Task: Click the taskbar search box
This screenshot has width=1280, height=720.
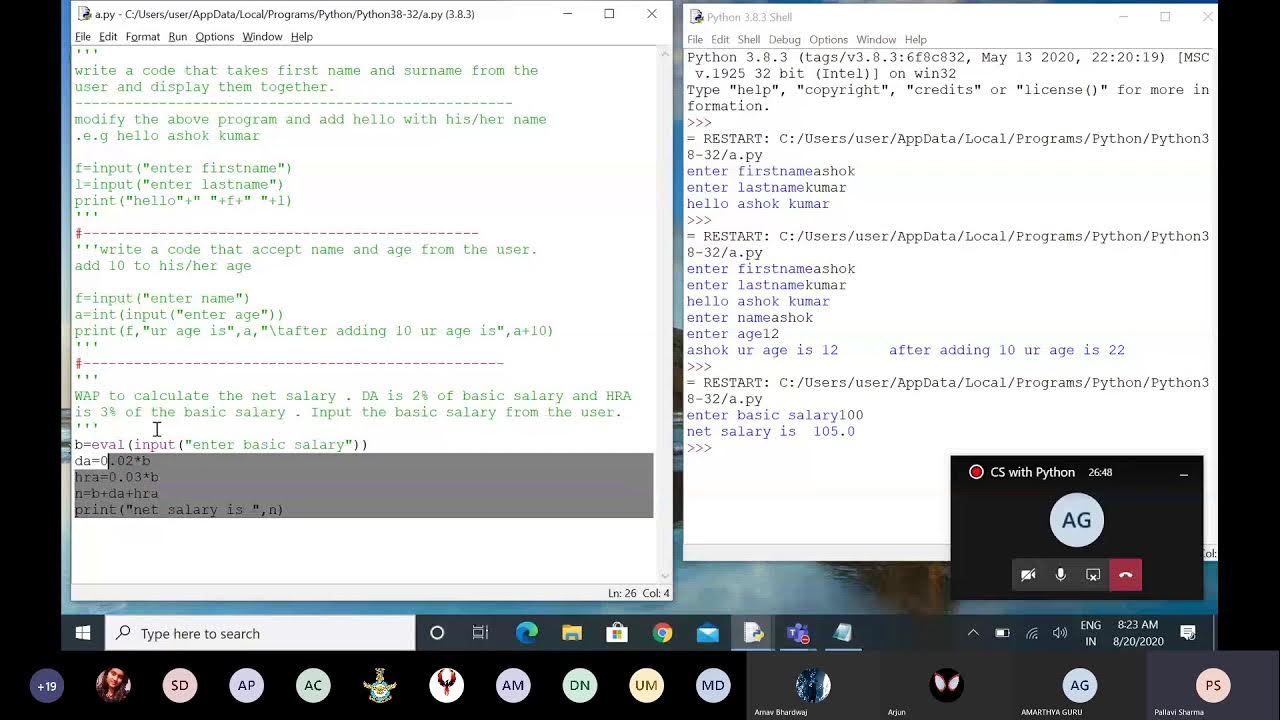Action: tap(260, 633)
